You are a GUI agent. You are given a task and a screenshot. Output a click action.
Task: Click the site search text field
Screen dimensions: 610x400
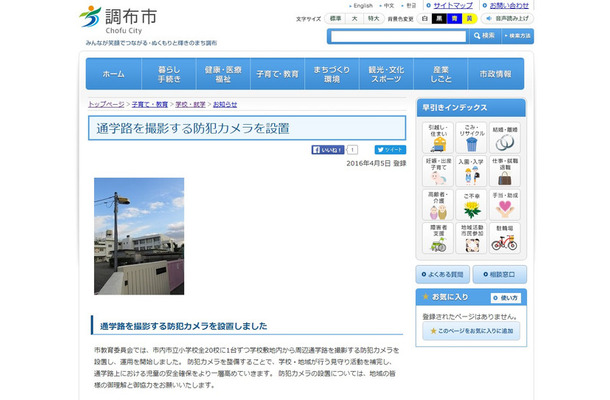pos(398,36)
